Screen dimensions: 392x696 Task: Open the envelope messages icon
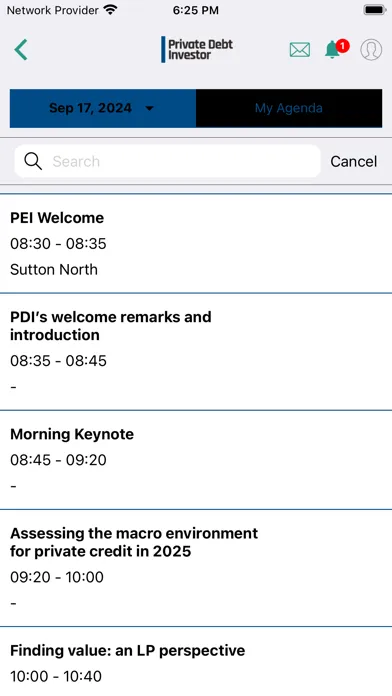point(300,50)
